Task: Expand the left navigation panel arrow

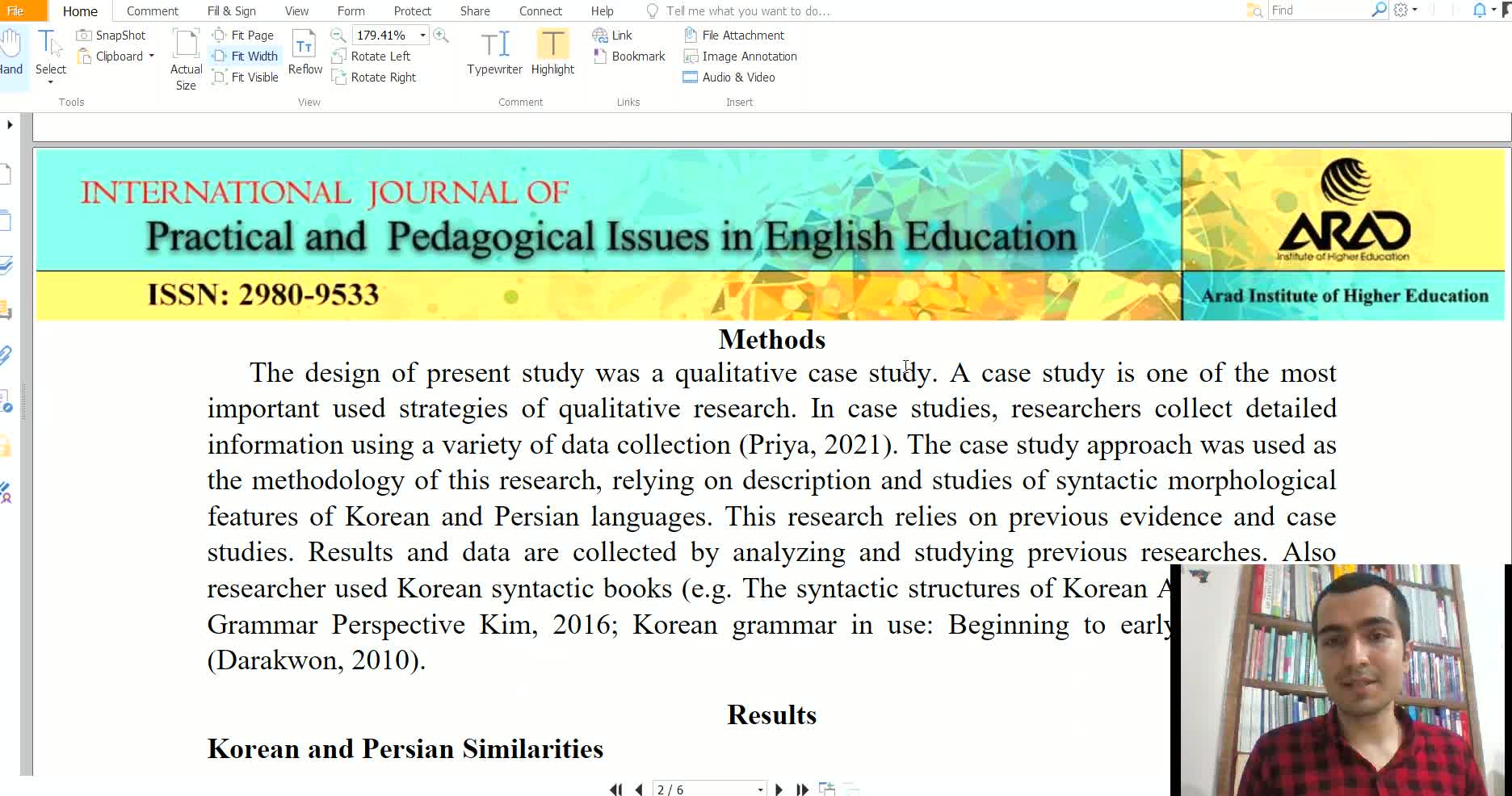Action: (10, 124)
